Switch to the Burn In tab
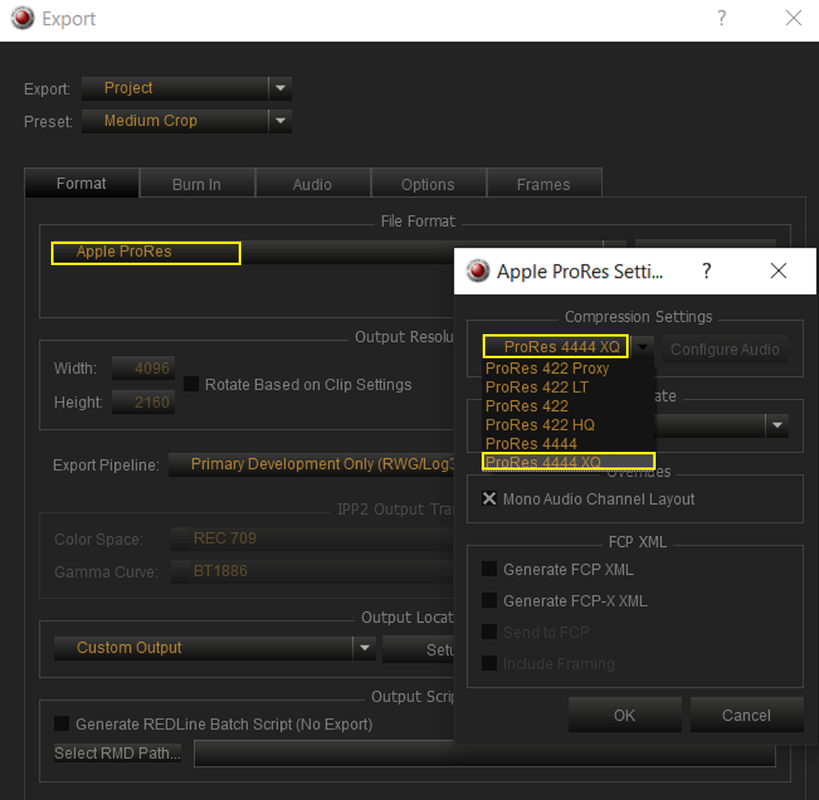This screenshot has width=819, height=800. tap(197, 184)
